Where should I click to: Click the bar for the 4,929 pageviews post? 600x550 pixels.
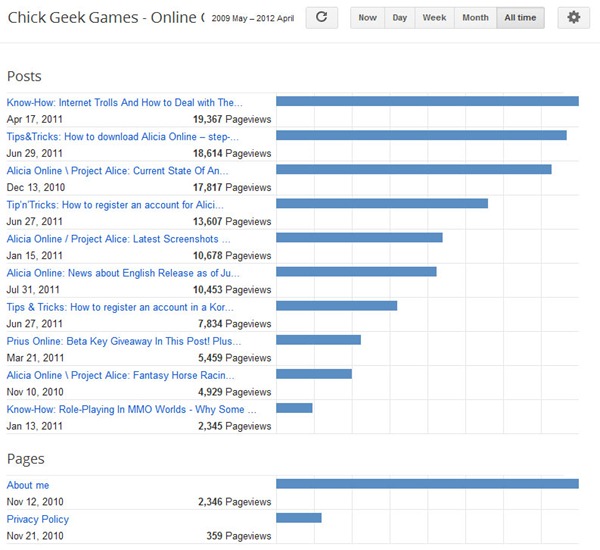click(314, 374)
